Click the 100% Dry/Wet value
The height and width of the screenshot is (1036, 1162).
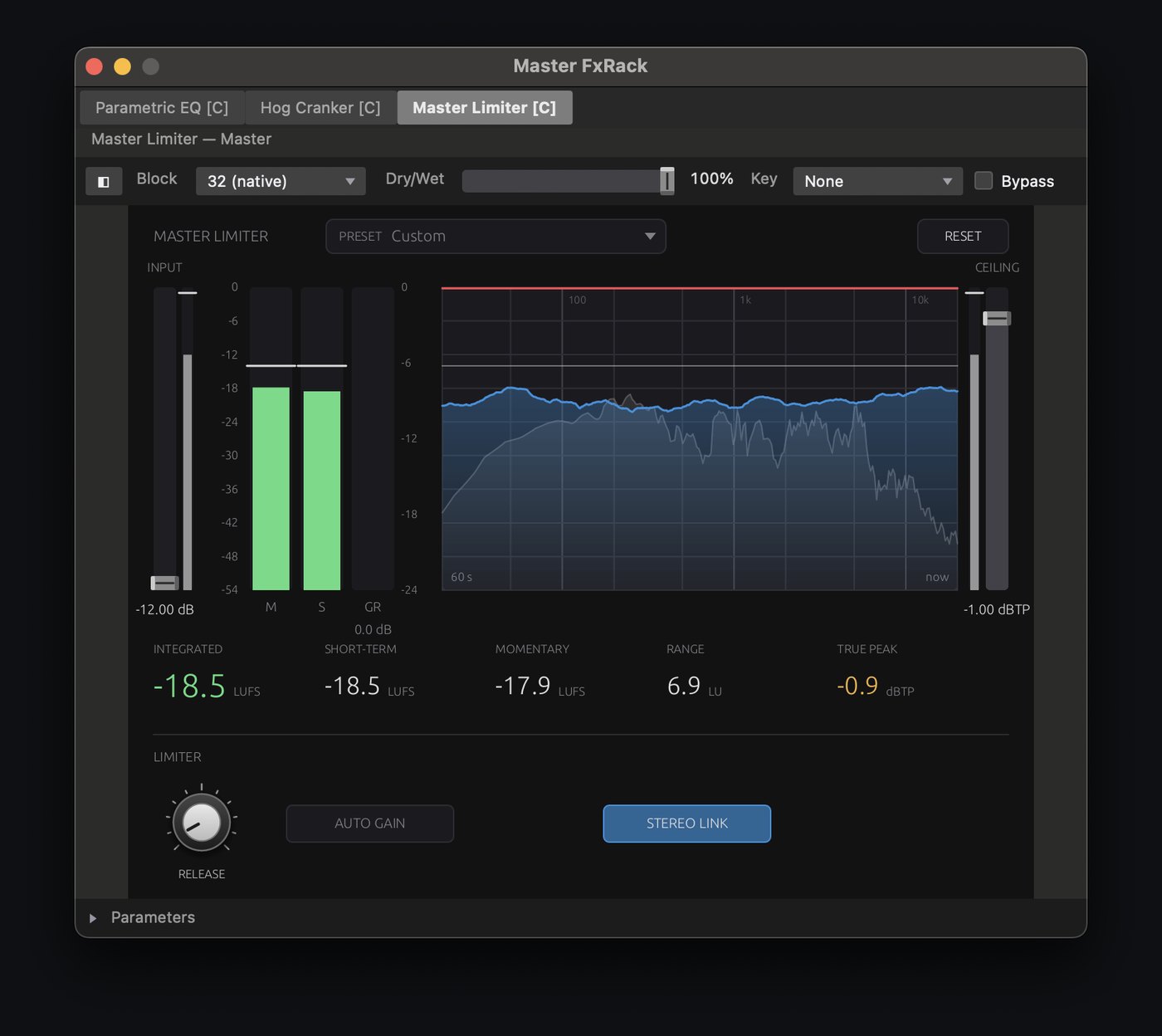pyautogui.click(x=712, y=178)
